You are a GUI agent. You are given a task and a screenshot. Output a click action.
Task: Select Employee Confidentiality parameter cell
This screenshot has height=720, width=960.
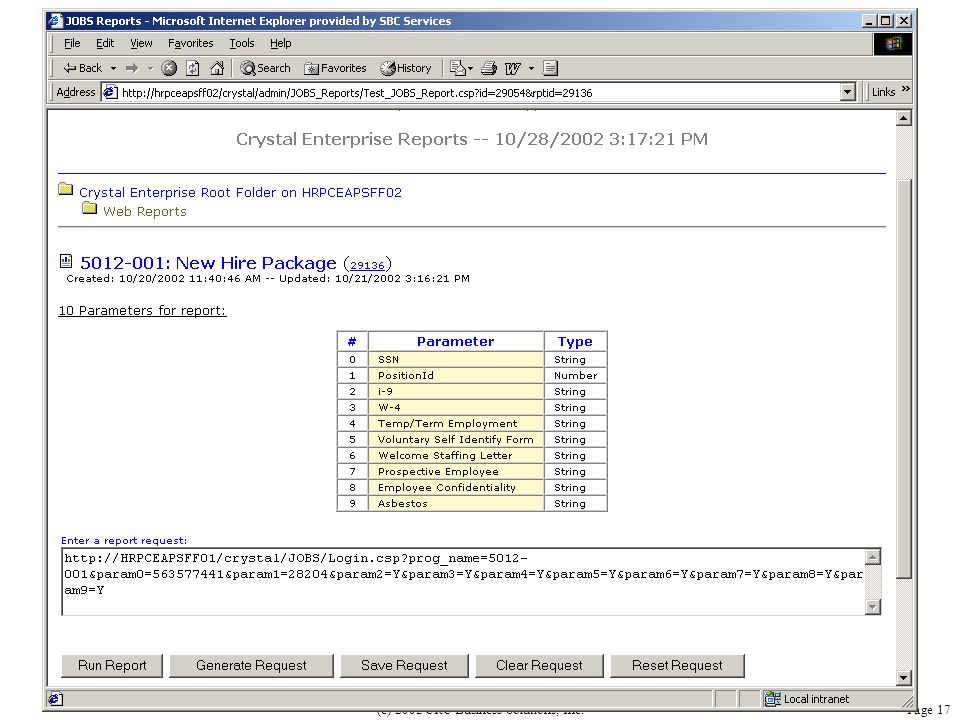(456, 487)
